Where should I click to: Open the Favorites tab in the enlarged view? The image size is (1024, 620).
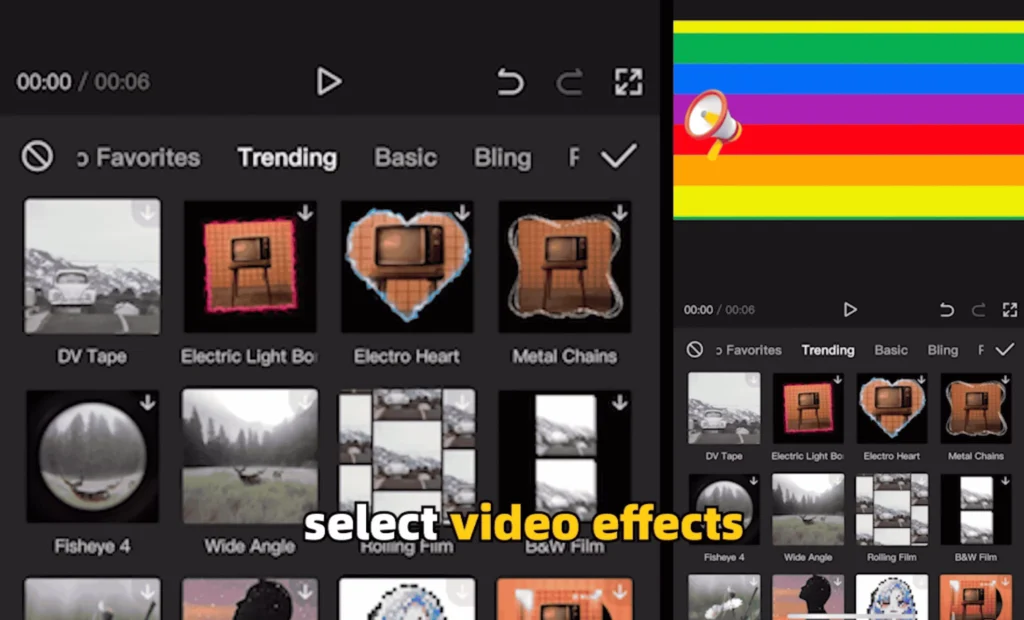139,157
